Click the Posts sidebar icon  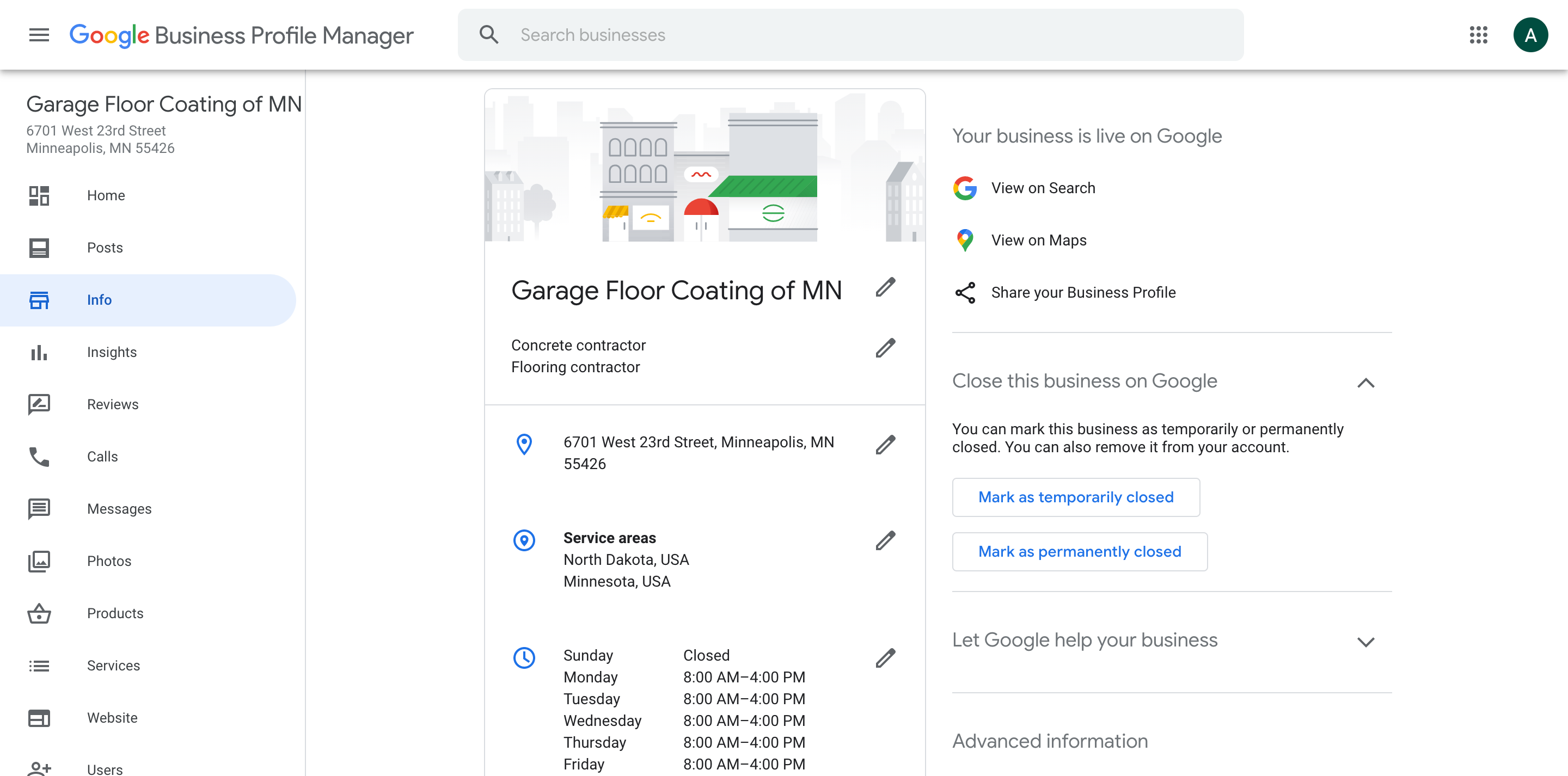(x=40, y=247)
